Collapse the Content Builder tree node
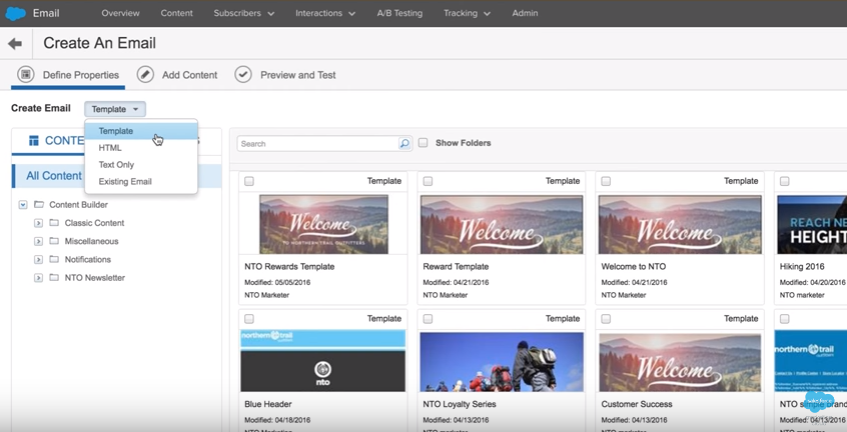The height and width of the screenshot is (432, 847). click(23, 205)
